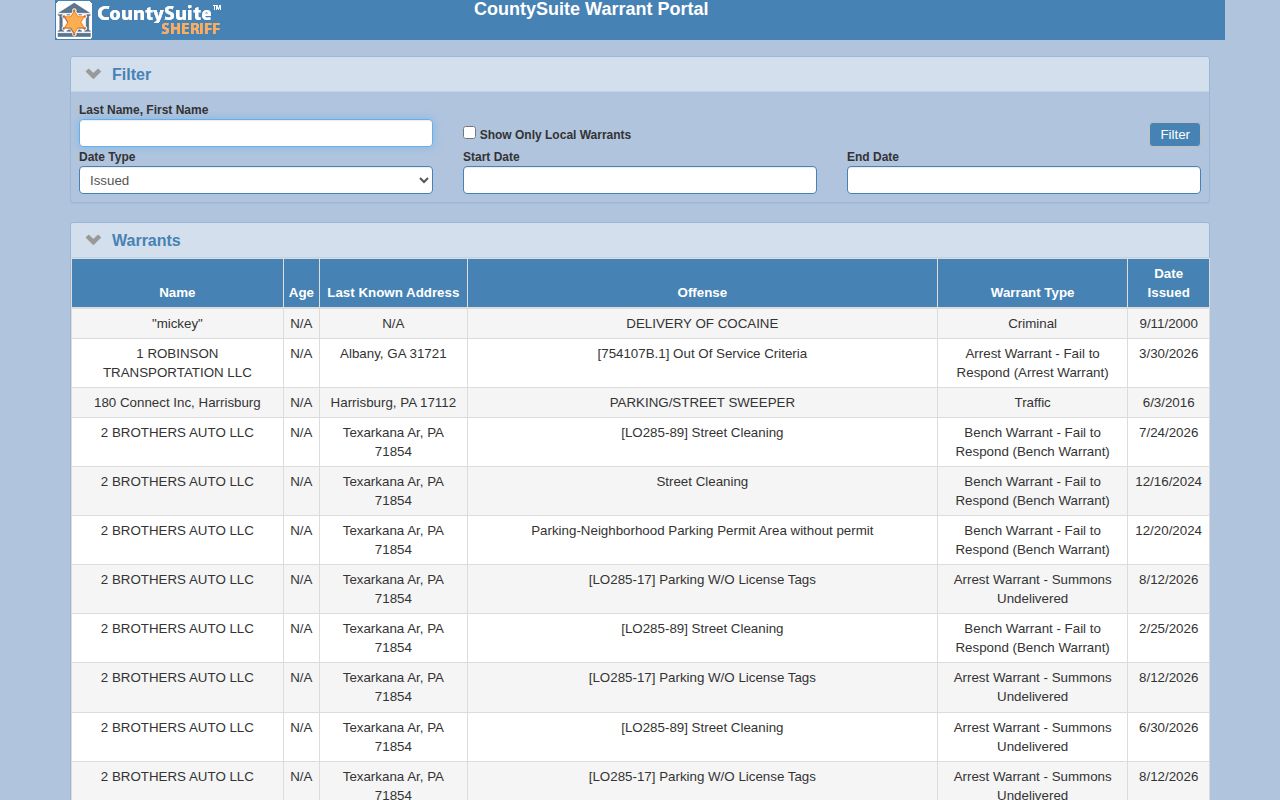
Task: Toggle Show Only Local Warrants checkbox
Action: tap(469, 132)
